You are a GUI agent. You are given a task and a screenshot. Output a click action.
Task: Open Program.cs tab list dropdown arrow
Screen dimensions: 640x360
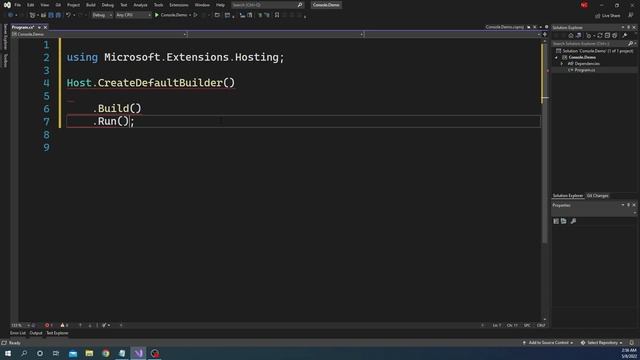(x=39, y=27)
